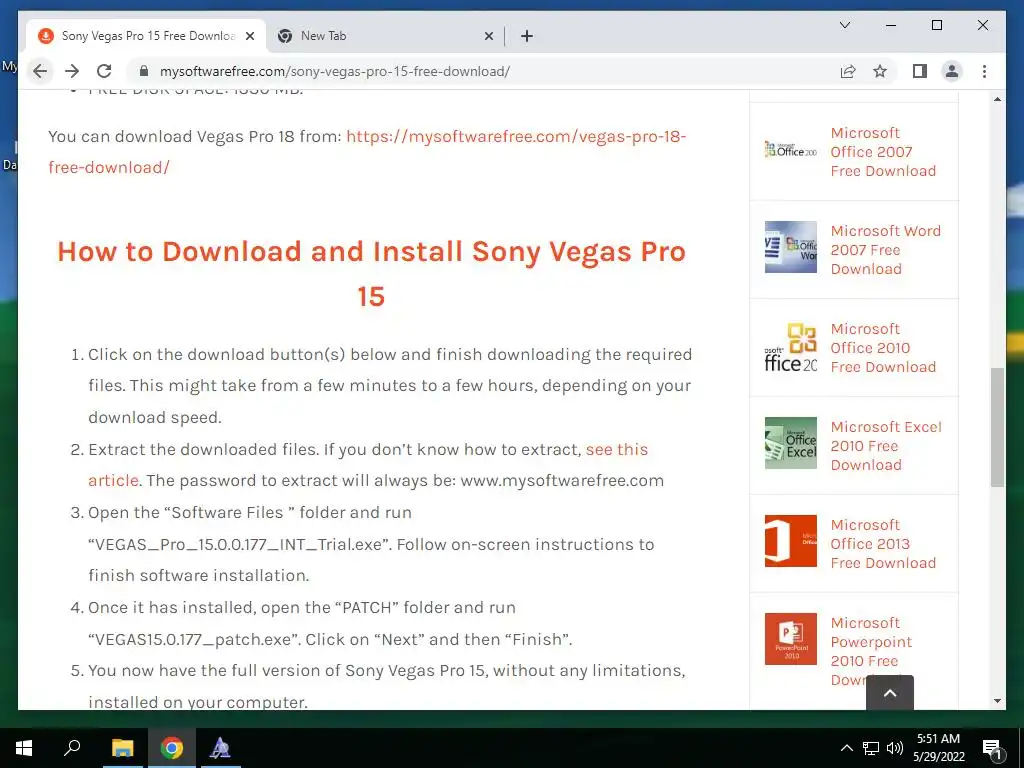Open the notification center icon
This screenshot has height=768, width=1024.
(x=992, y=749)
